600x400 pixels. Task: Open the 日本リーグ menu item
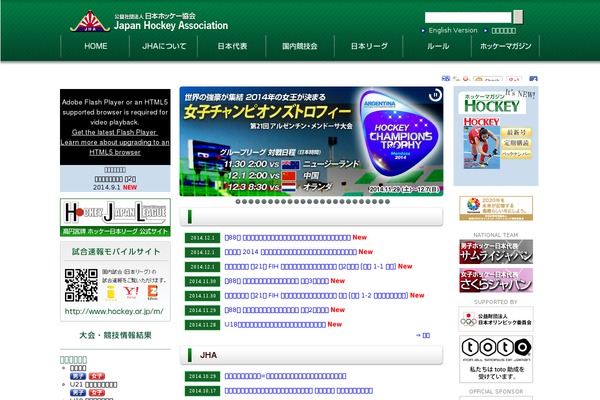point(369,46)
